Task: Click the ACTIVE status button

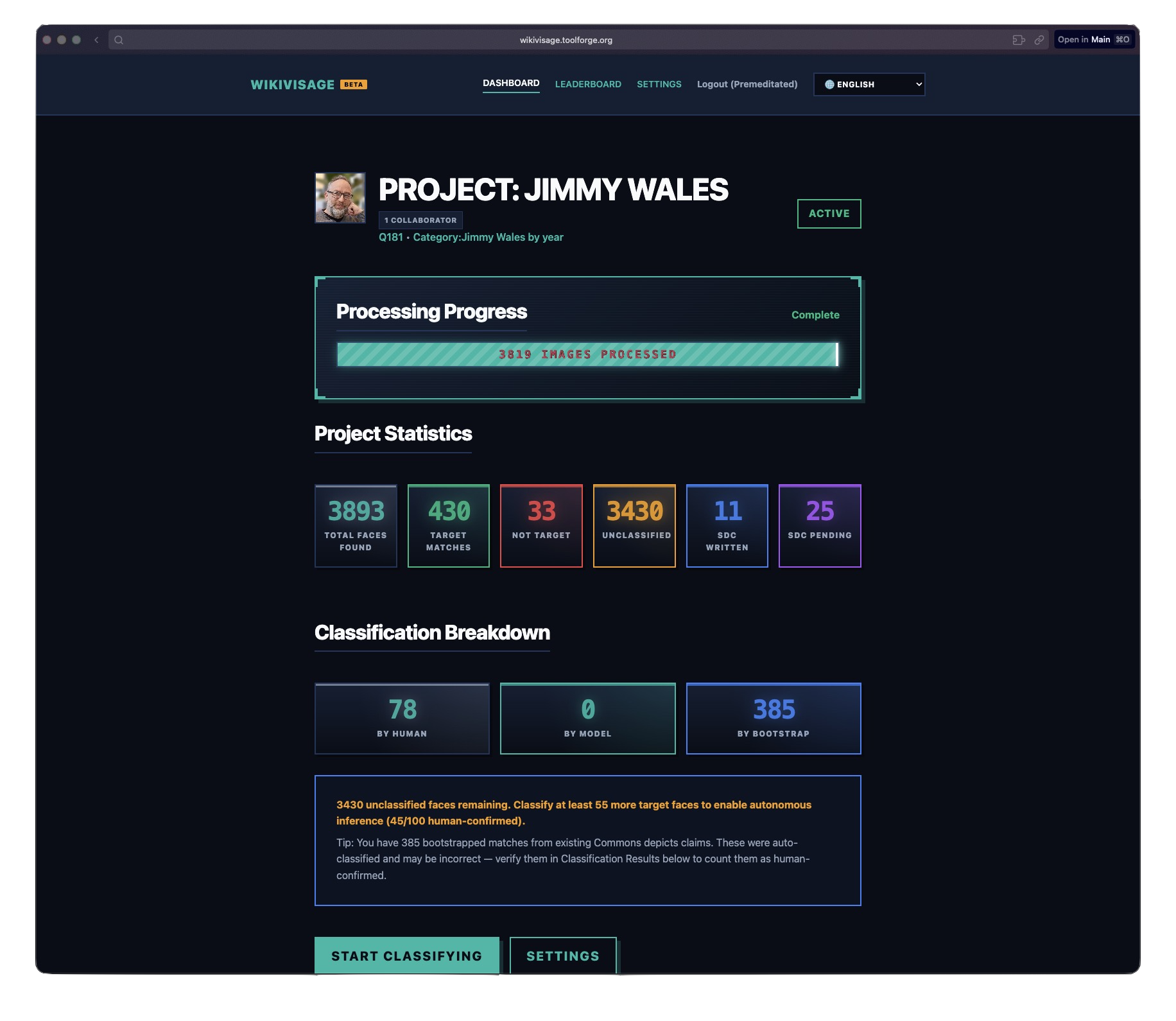Action: coord(829,214)
